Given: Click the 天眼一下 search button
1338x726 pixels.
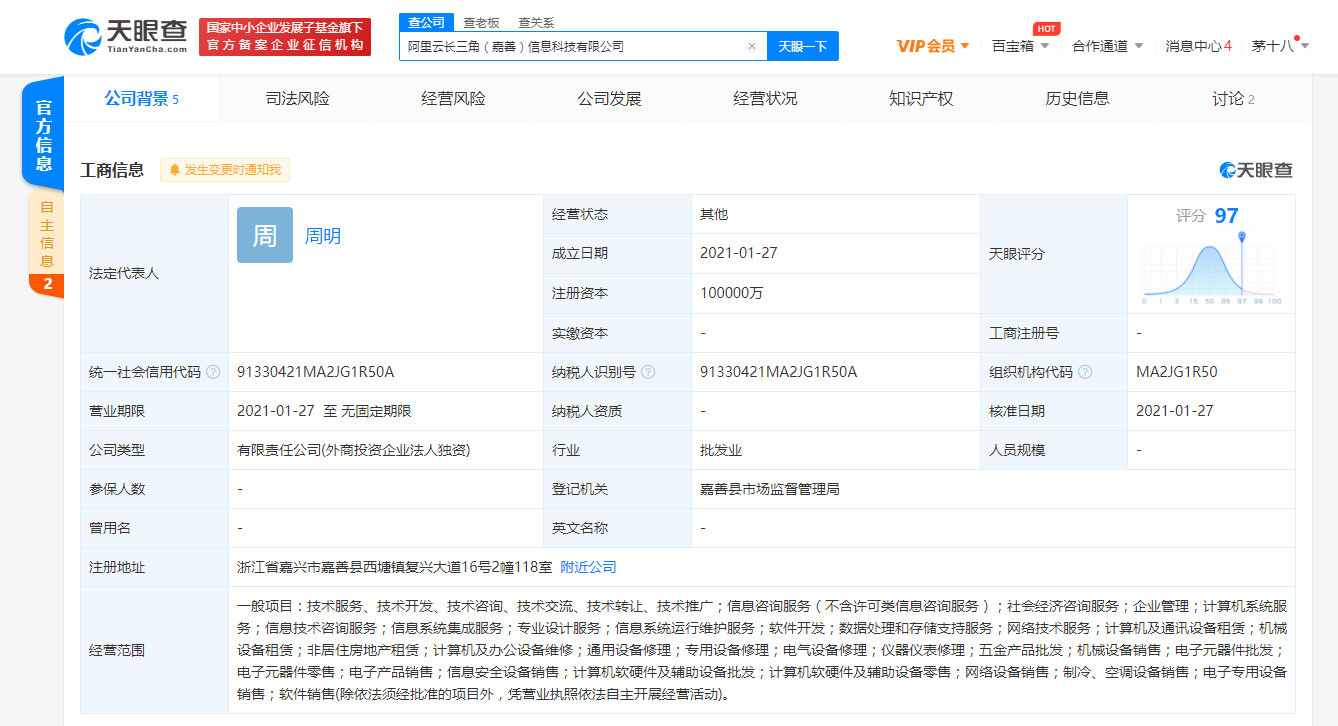Looking at the screenshot, I should 803,46.
